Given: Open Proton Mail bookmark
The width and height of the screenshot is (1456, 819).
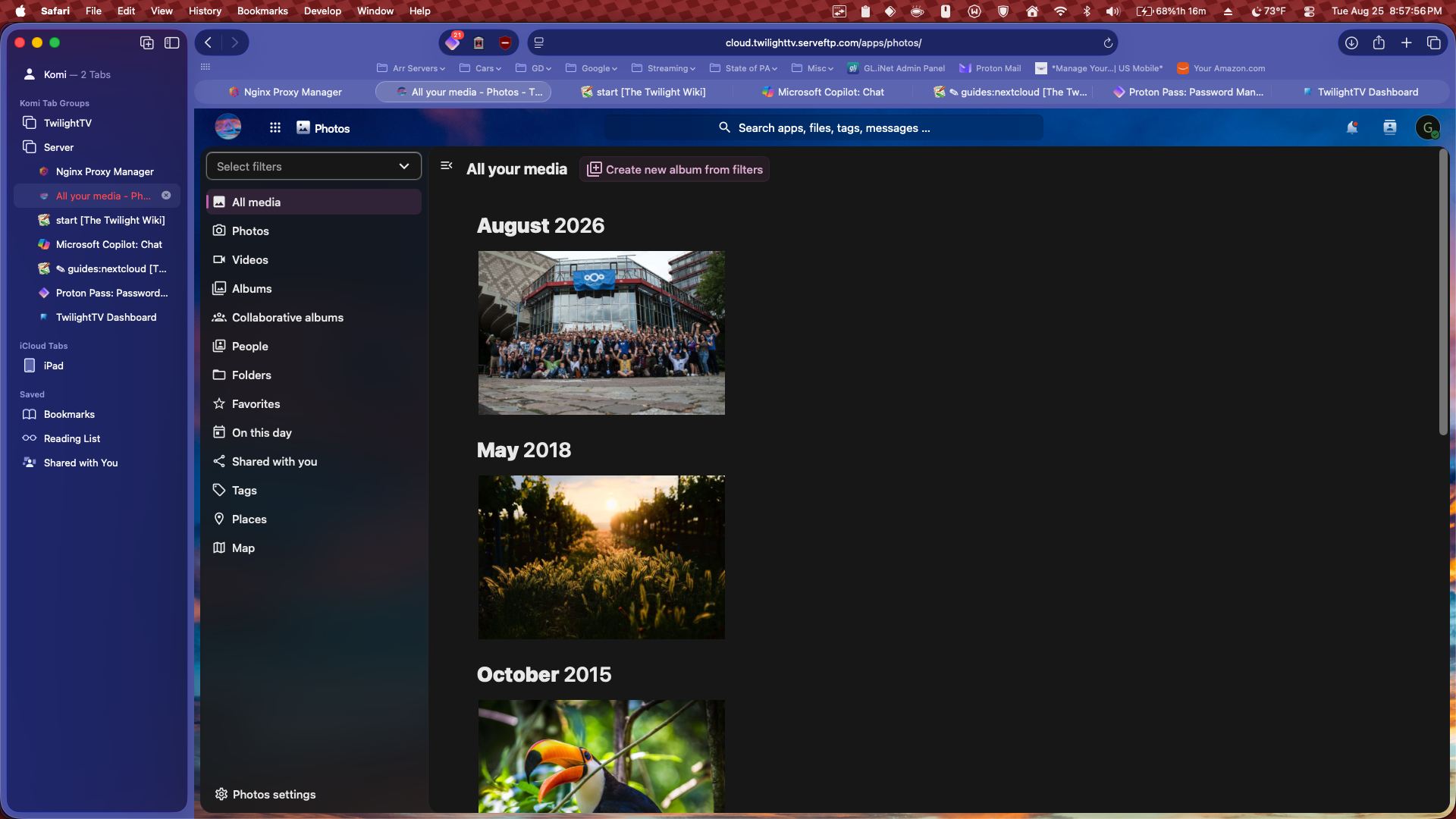Looking at the screenshot, I should [990, 68].
